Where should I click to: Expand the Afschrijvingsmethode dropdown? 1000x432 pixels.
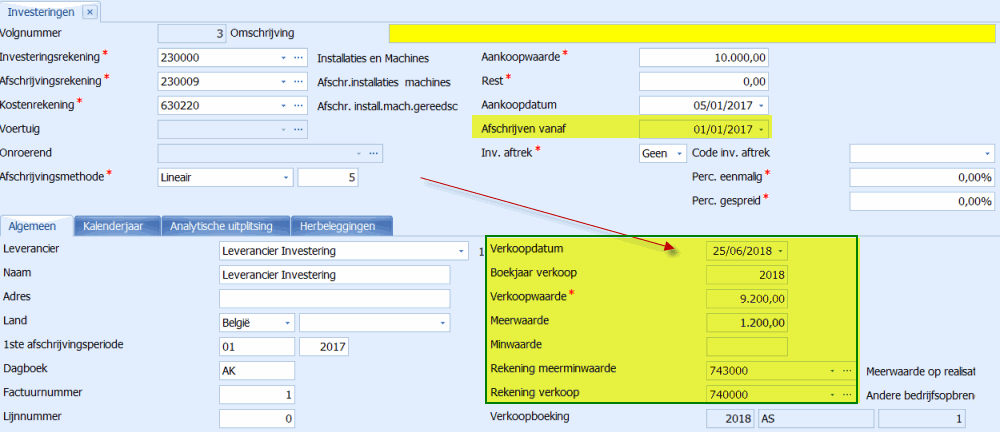(x=284, y=177)
